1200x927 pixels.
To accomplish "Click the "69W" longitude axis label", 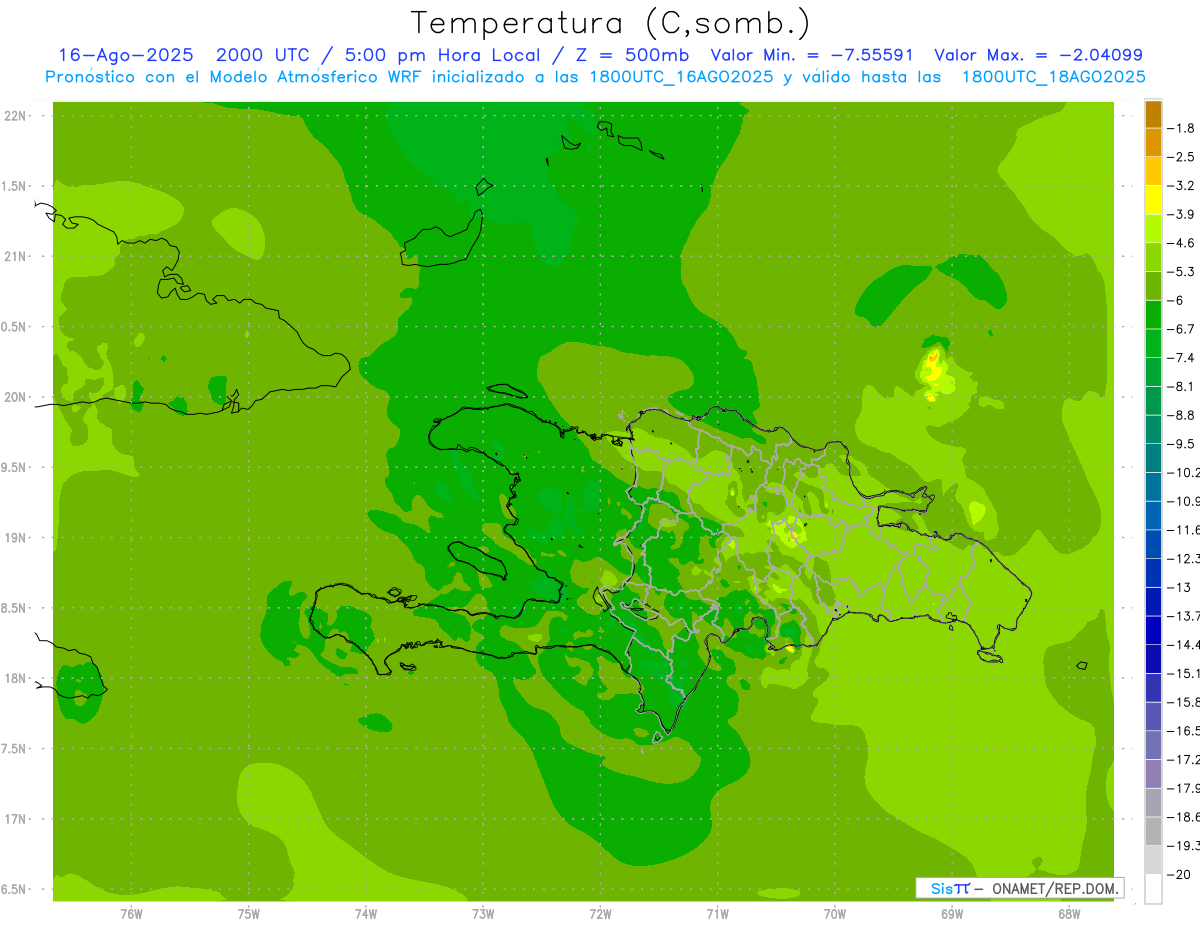I will pos(952,914).
